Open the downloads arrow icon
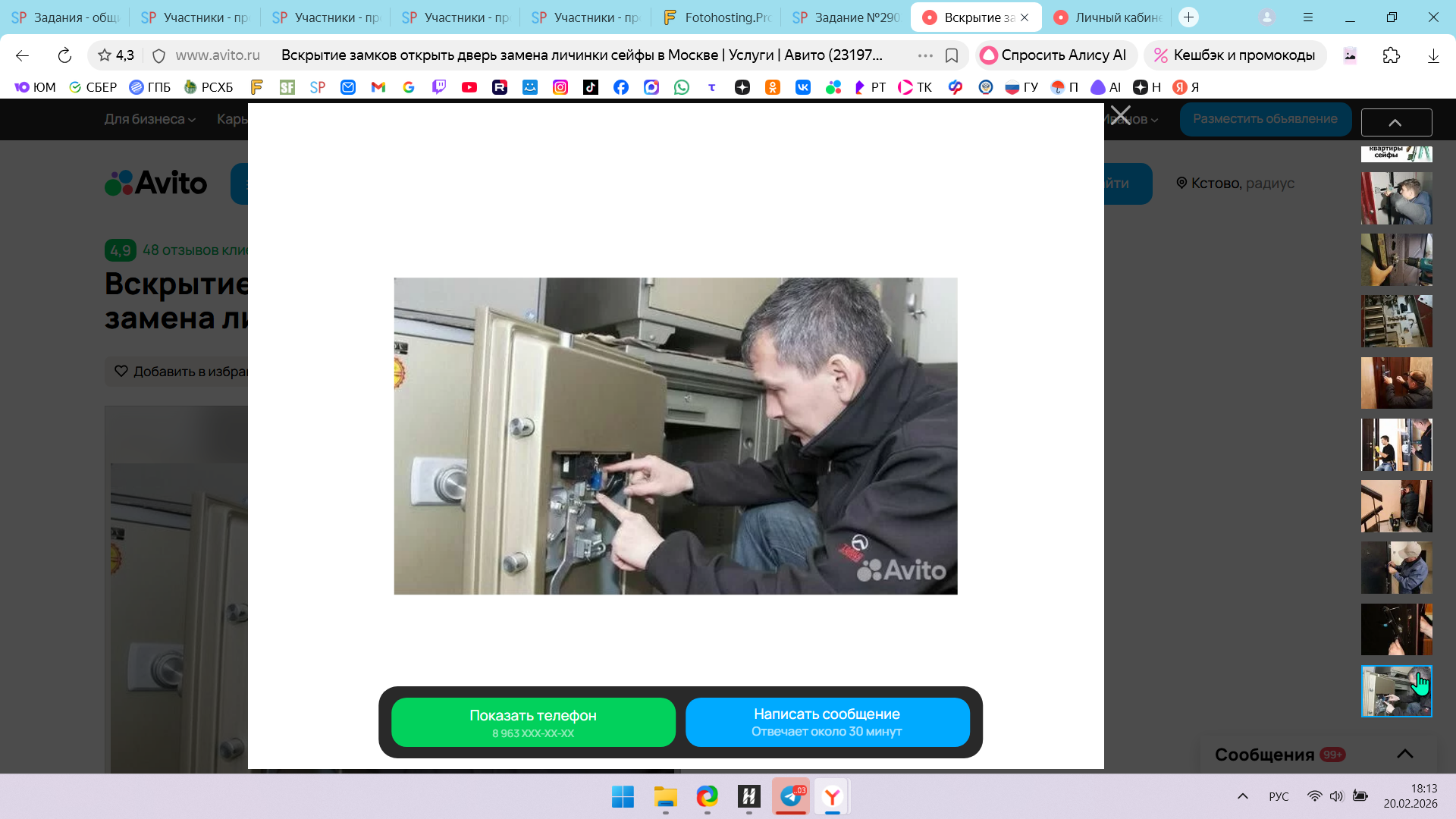The width and height of the screenshot is (1456, 819). click(1432, 55)
